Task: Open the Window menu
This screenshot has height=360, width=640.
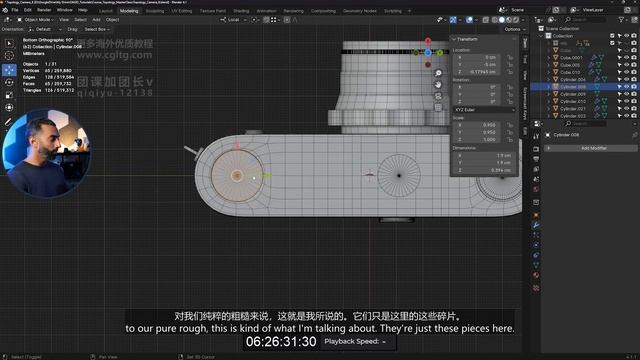Action: (x=64, y=10)
